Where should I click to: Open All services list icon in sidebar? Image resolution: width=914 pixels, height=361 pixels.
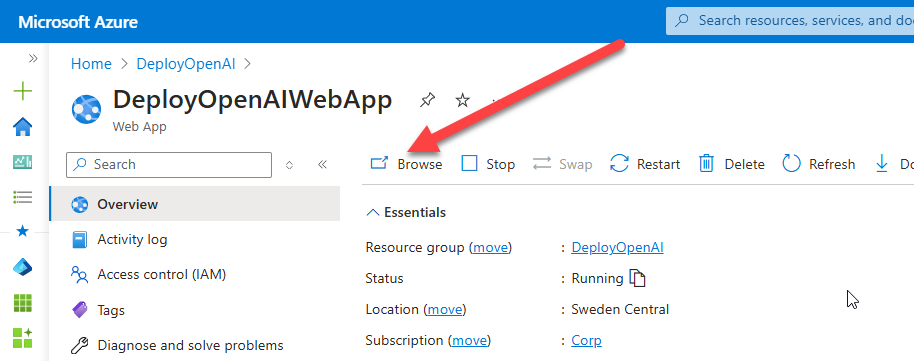click(23, 197)
